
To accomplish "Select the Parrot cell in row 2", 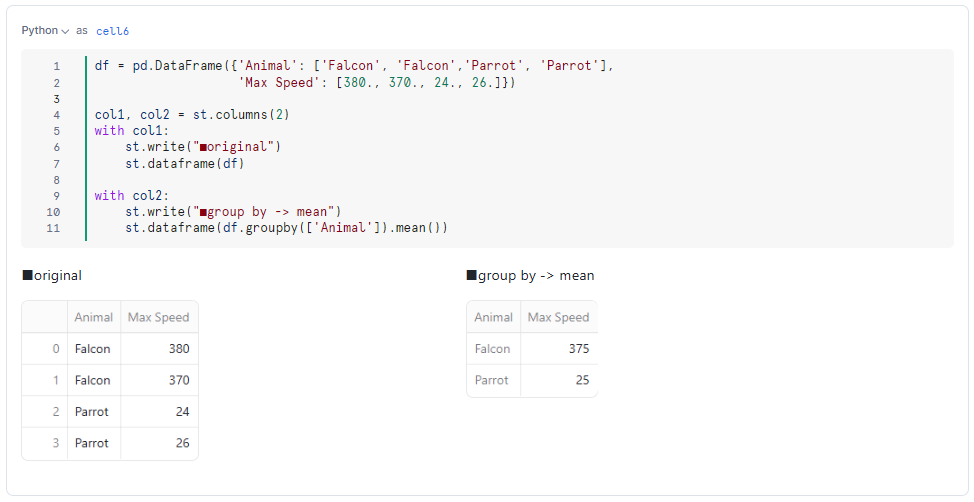I will 94,411.
